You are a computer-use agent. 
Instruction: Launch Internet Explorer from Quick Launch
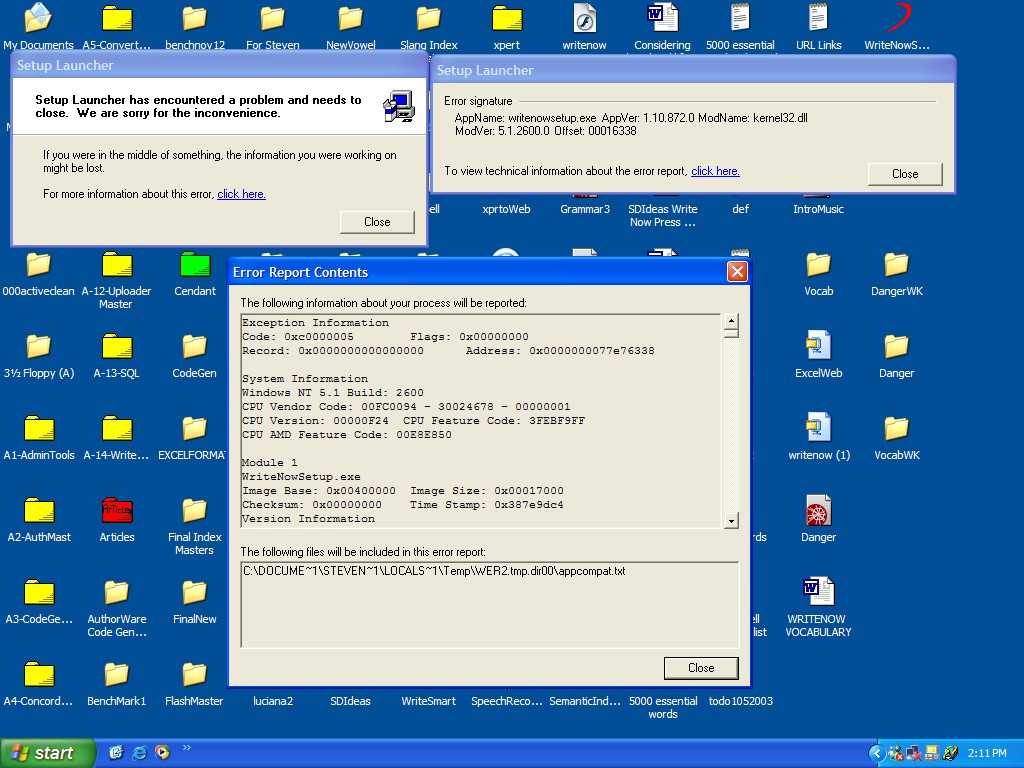[x=139, y=752]
